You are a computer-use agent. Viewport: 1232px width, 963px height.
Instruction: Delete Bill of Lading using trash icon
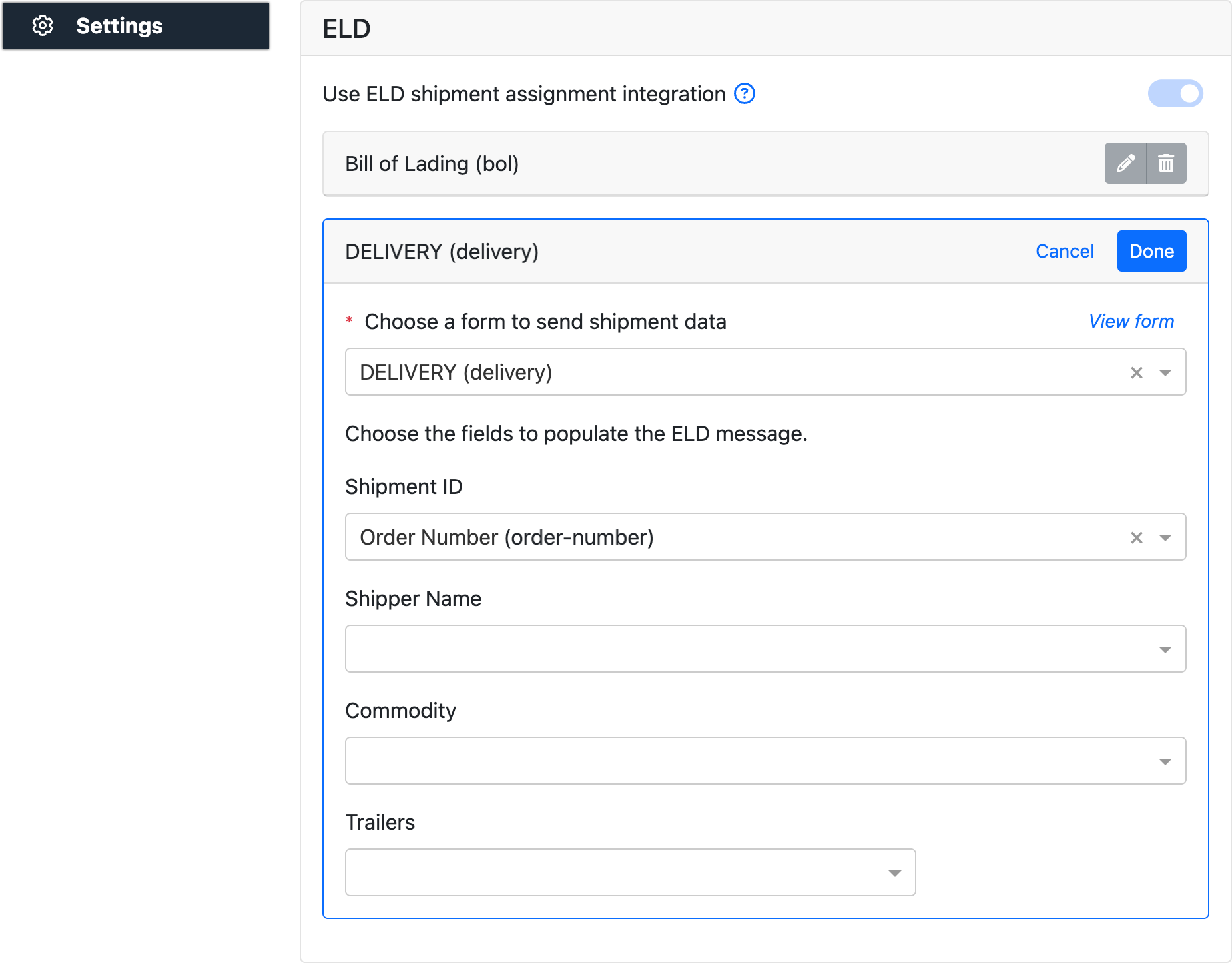pos(1166,163)
